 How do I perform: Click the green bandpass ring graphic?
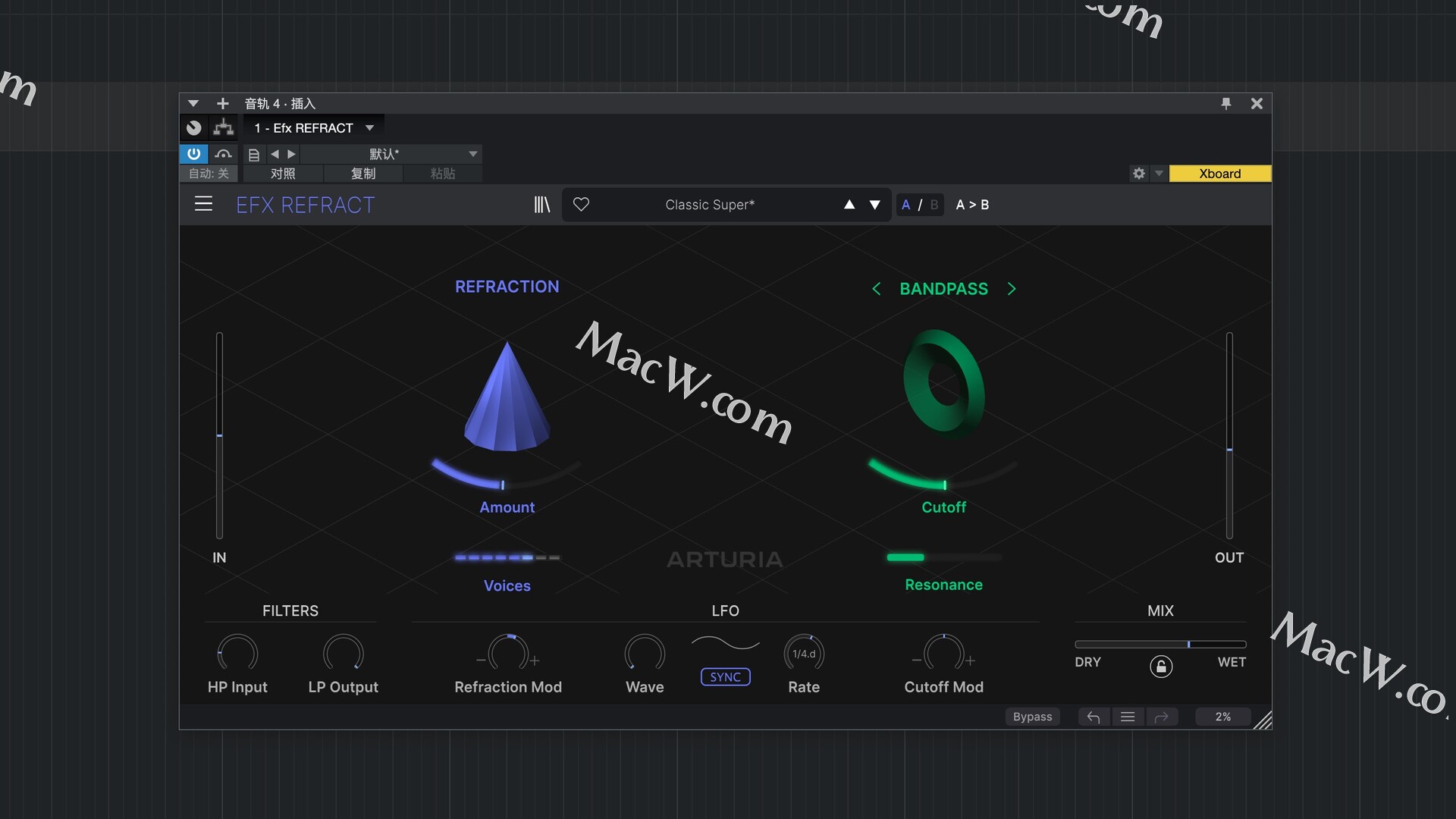944,384
